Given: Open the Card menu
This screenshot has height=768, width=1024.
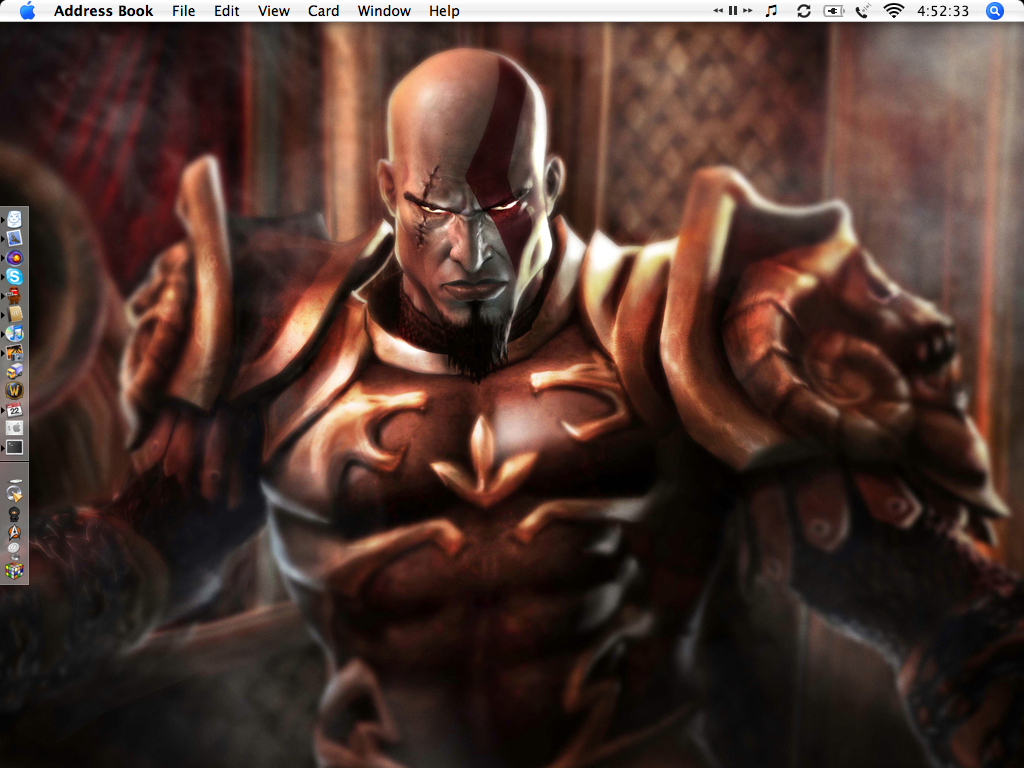Looking at the screenshot, I should pyautogui.click(x=323, y=11).
